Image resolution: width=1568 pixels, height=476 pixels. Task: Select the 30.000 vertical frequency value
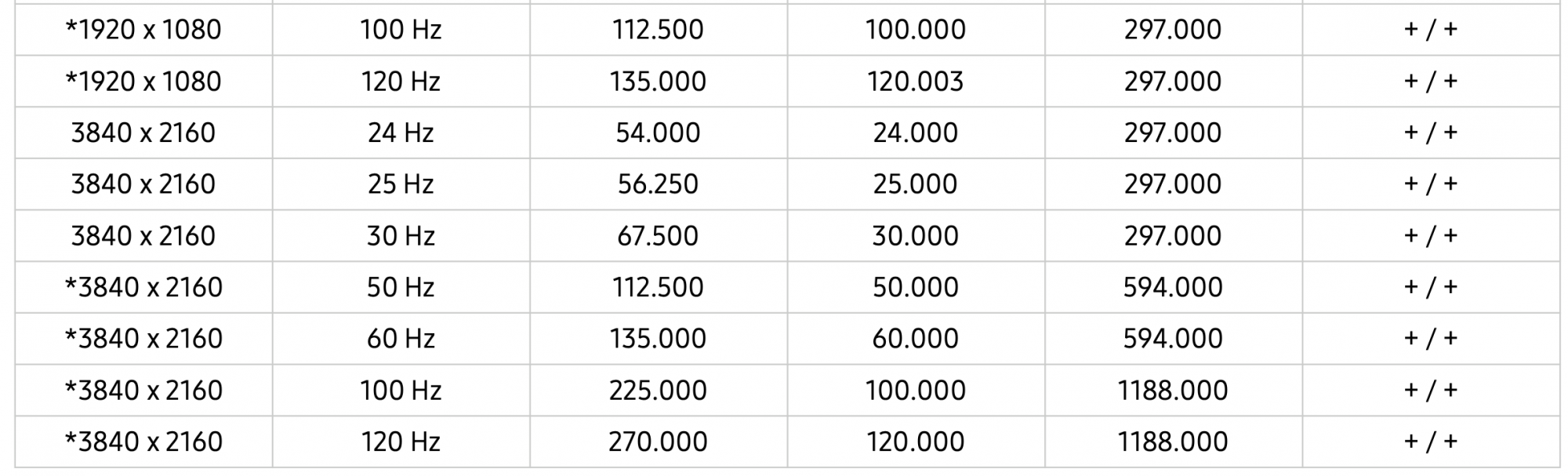pyautogui.click(x=915, y=236)
